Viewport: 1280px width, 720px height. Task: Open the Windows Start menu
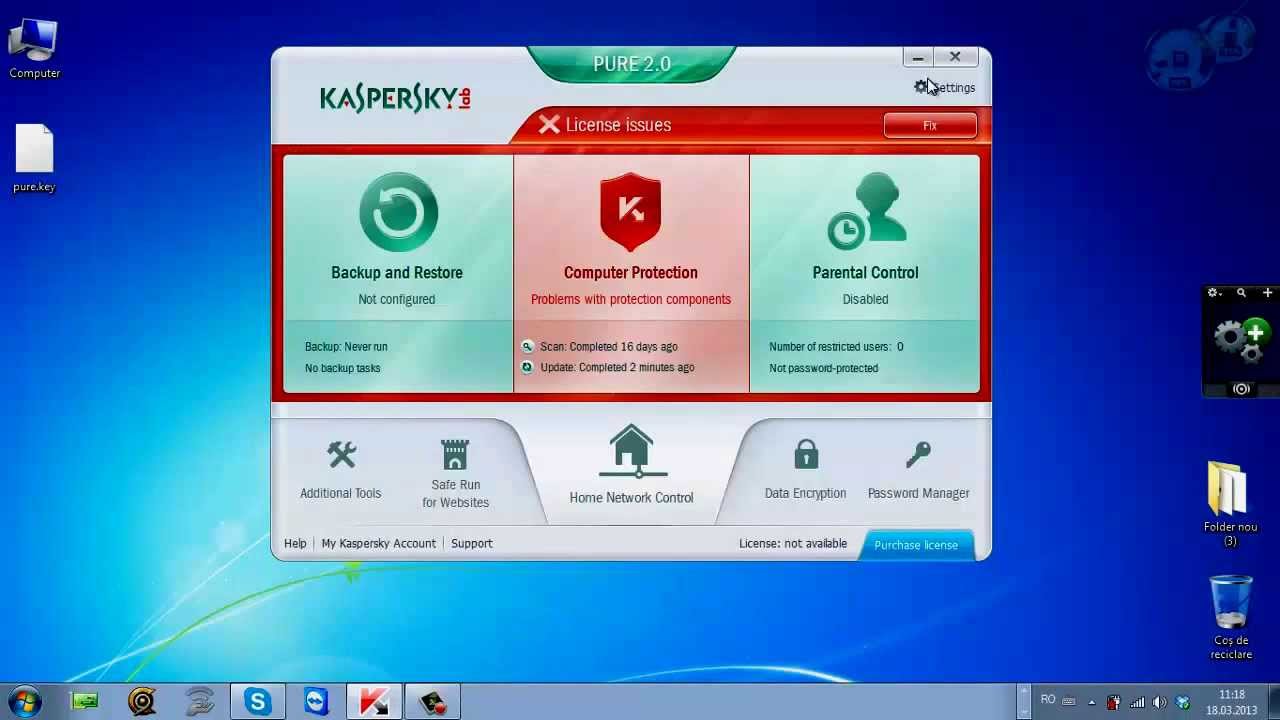pos(24,701)
